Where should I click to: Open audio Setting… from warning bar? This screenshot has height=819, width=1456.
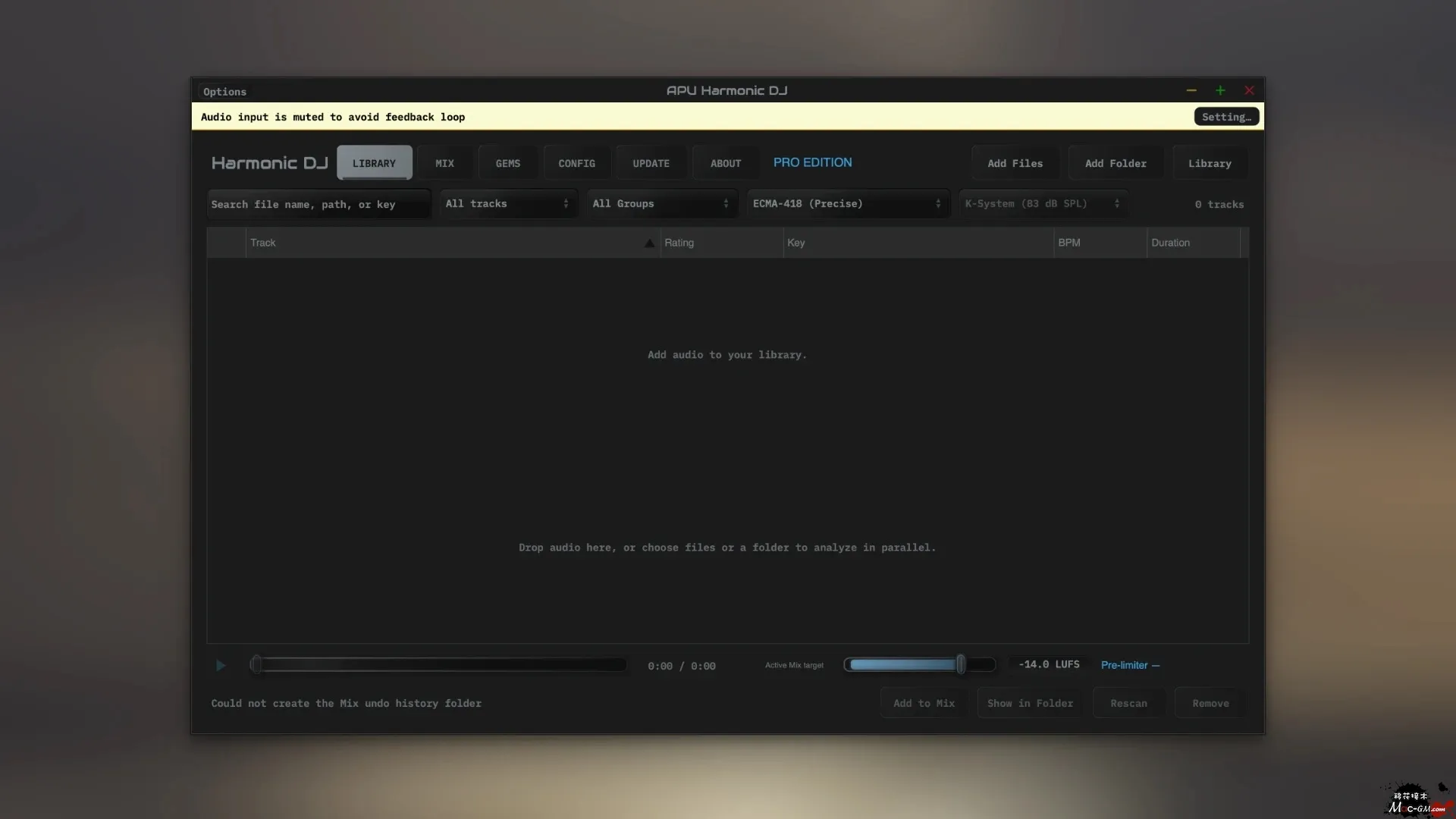point(1226,117)
